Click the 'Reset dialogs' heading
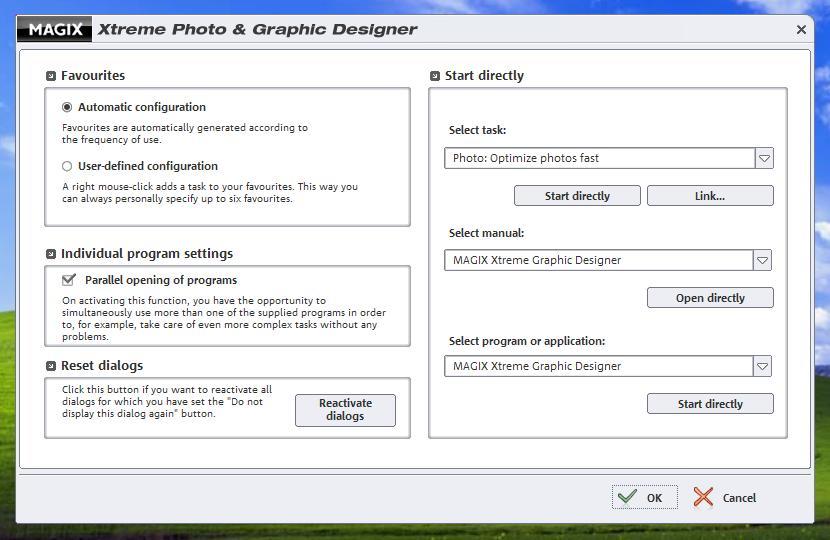Screen dimensions: 830x540 click(x=102, y=365)
